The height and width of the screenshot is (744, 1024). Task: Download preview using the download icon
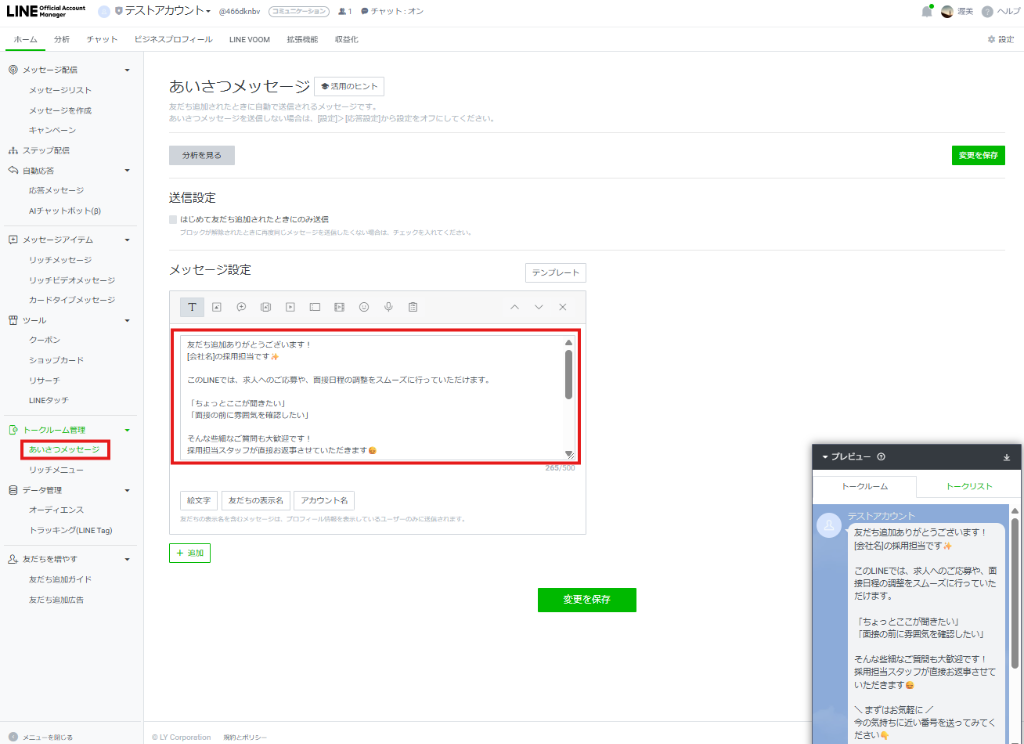(x=1006, y=457)
